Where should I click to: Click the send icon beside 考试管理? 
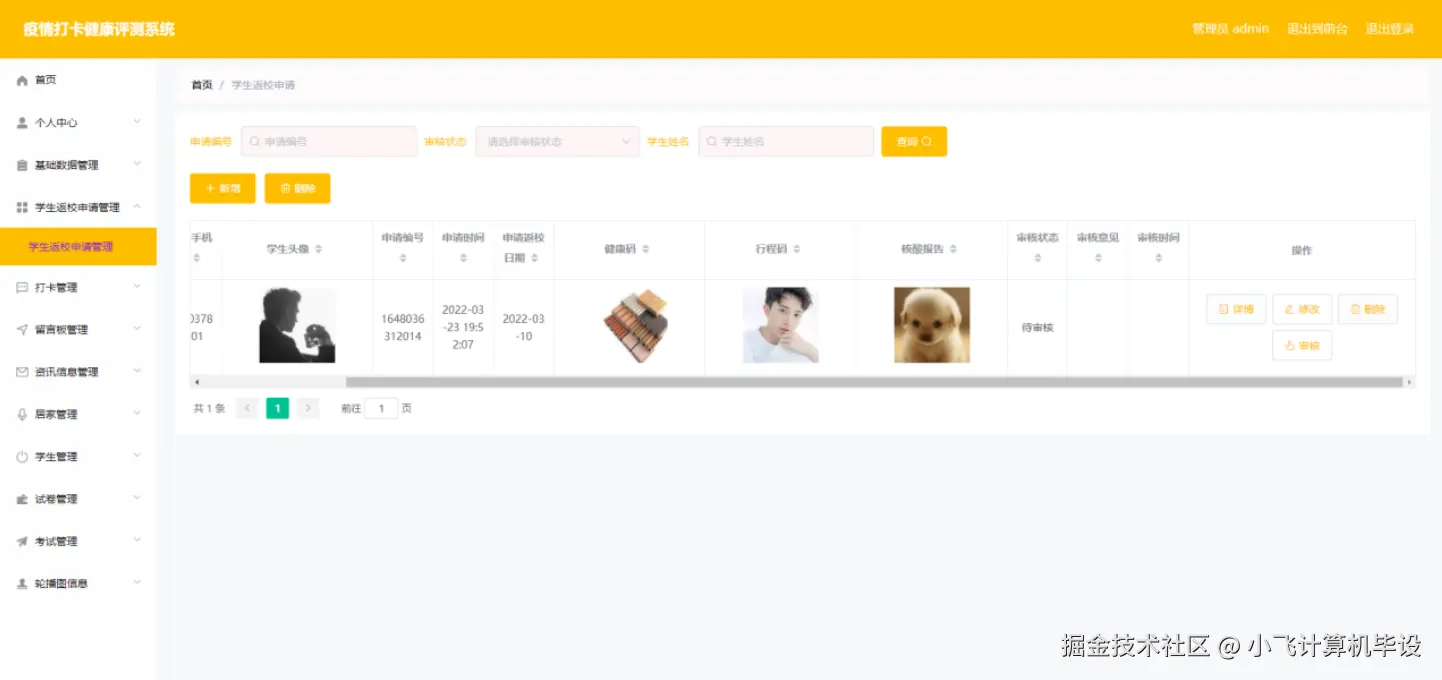(22, 541)
